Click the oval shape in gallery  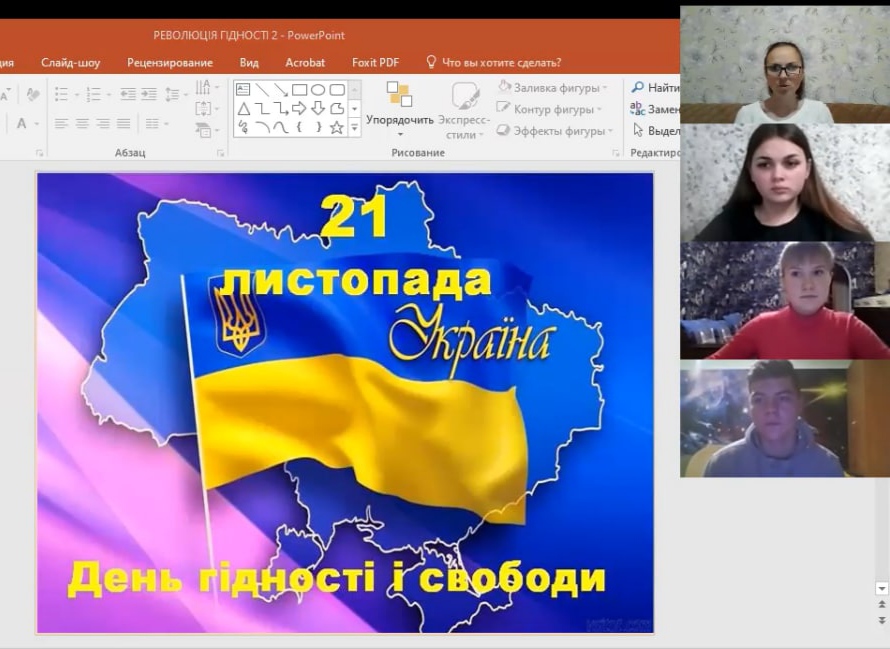point(318,90)
